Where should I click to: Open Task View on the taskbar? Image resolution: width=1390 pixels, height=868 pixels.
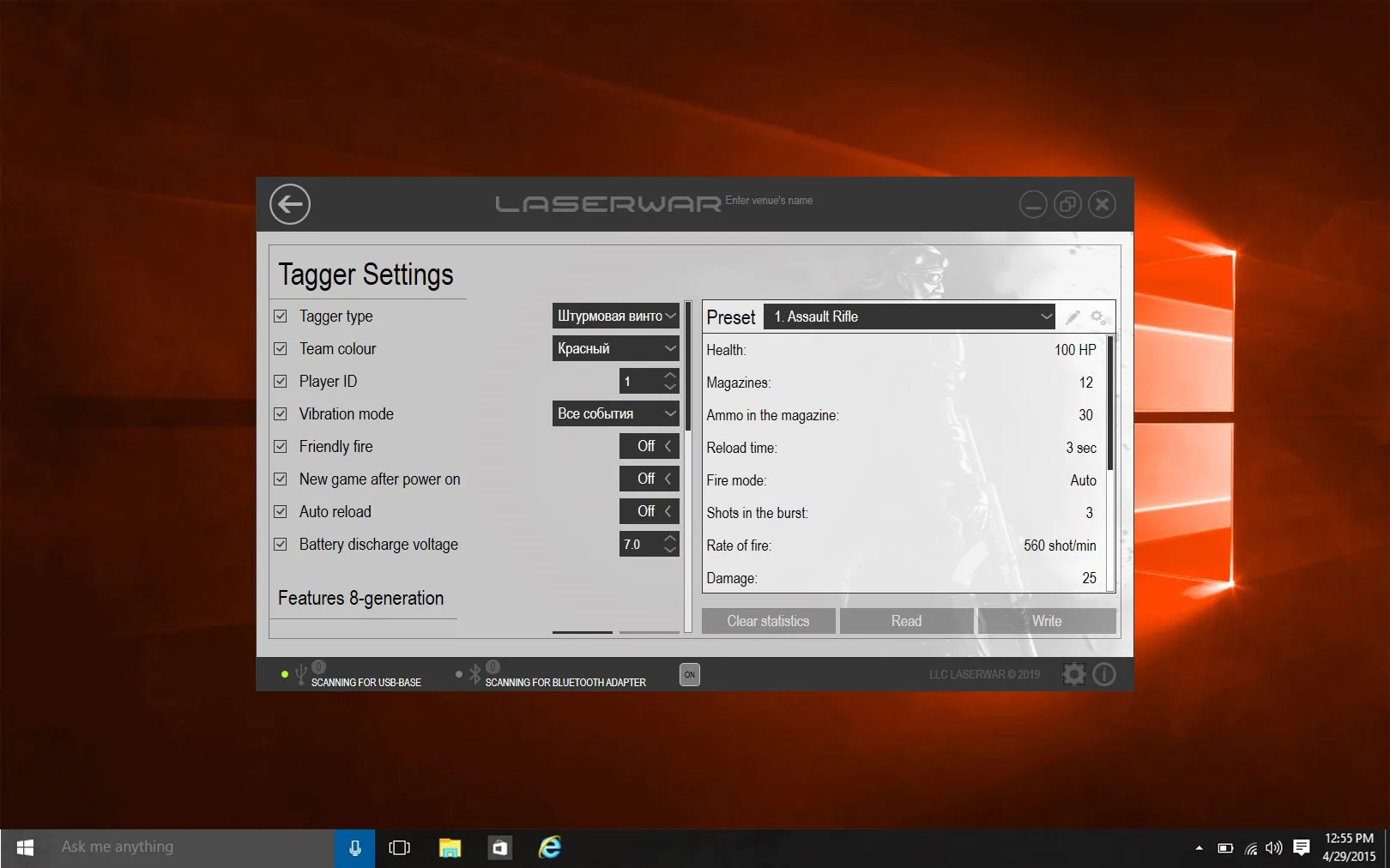[399, 847]
